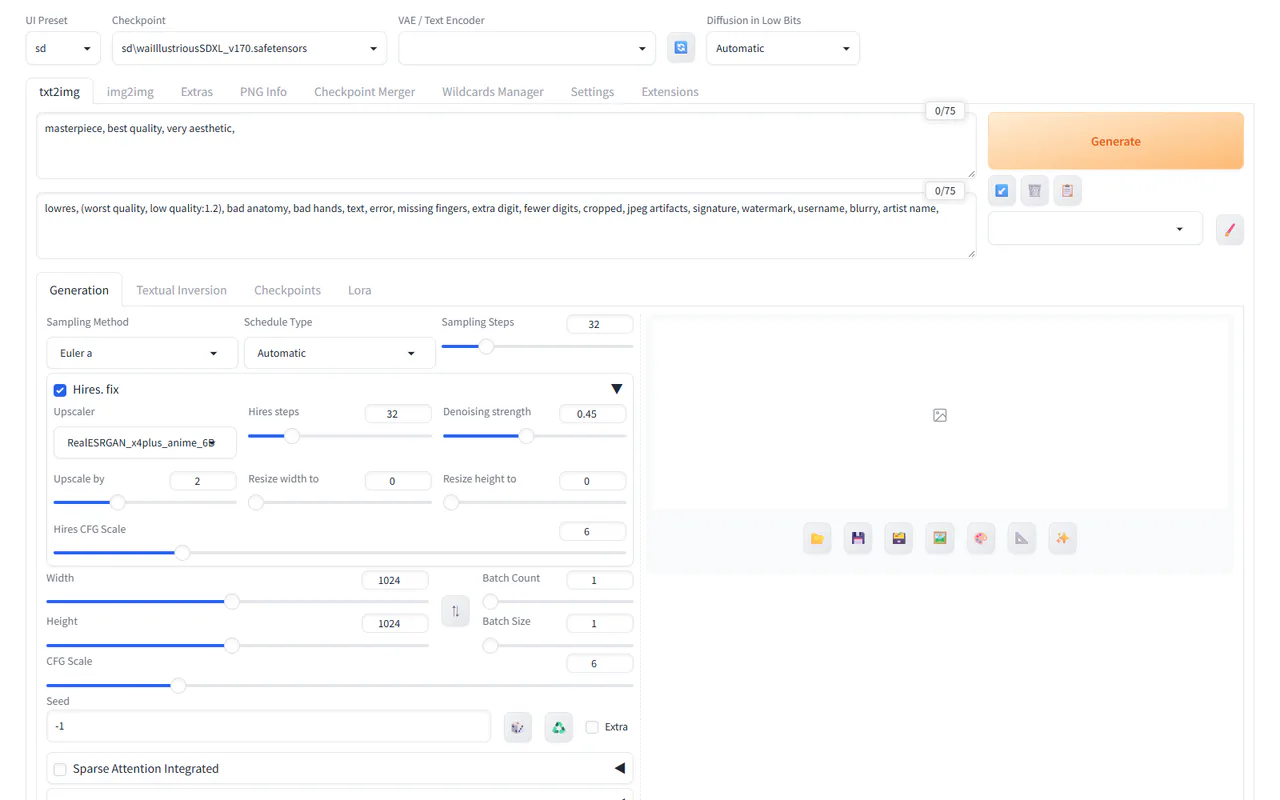Image resolution: width=1280 pixels, height=800 pixels.
Task: Send the image to img2img (picture icon)
Action: tap(940, 538)
